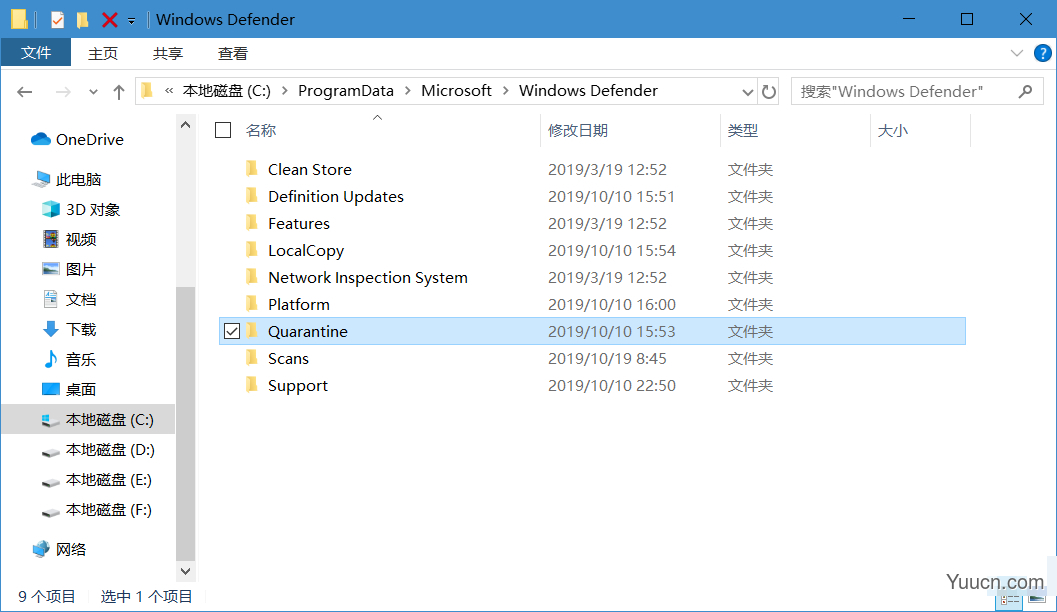
Task: Switch to the 共享 ribbon tab
Action: 168,53
